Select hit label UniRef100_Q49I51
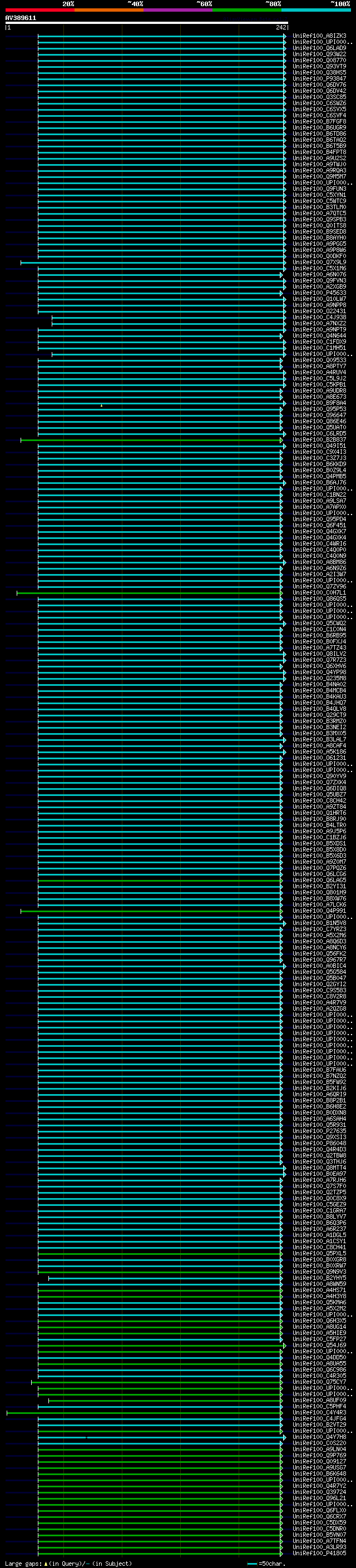 point(319,446)
